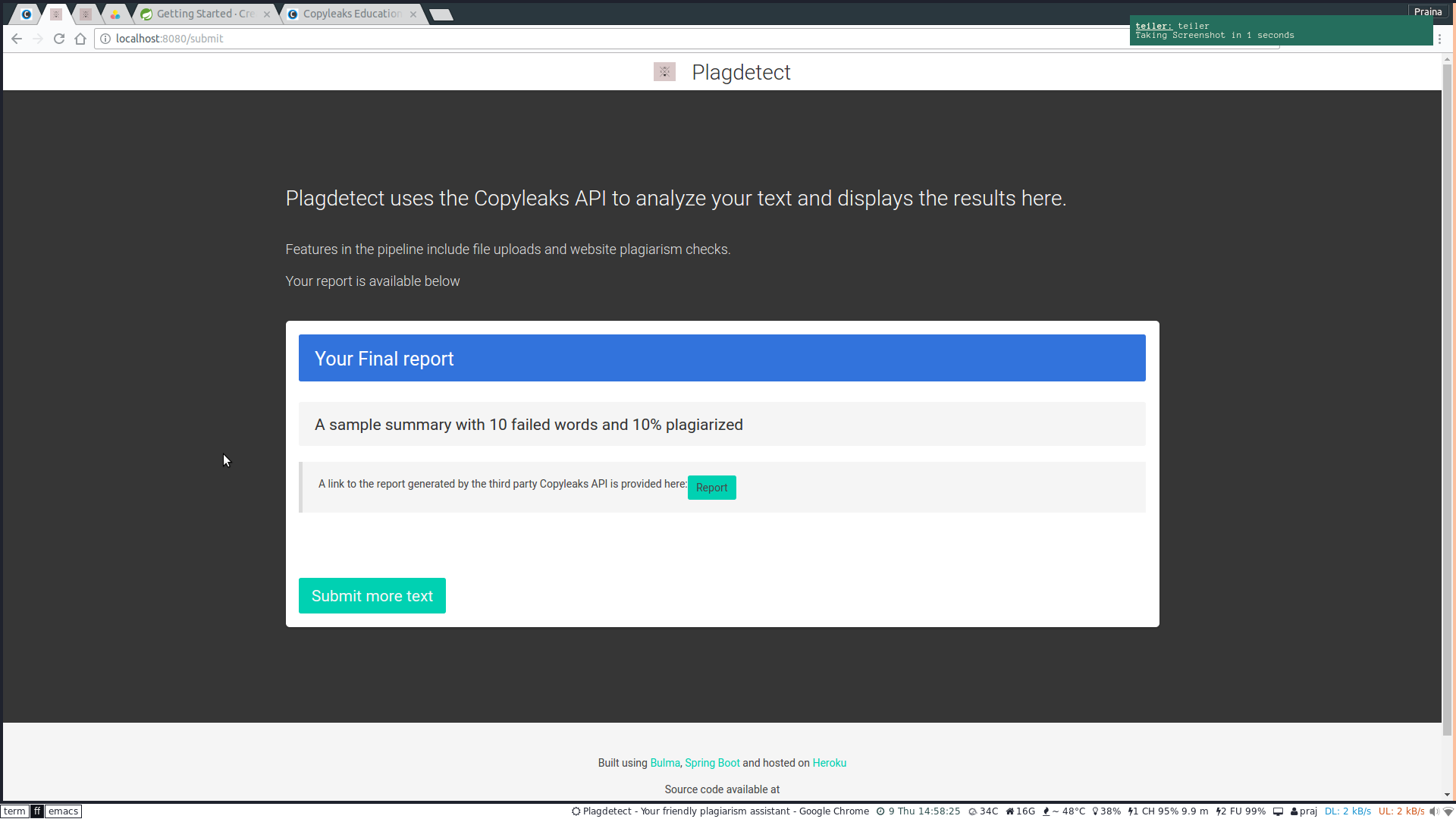This screenshot has height=819, width=1456.
Task: Click the Plagdetect logo icon
Action: [x=664, y=72]
